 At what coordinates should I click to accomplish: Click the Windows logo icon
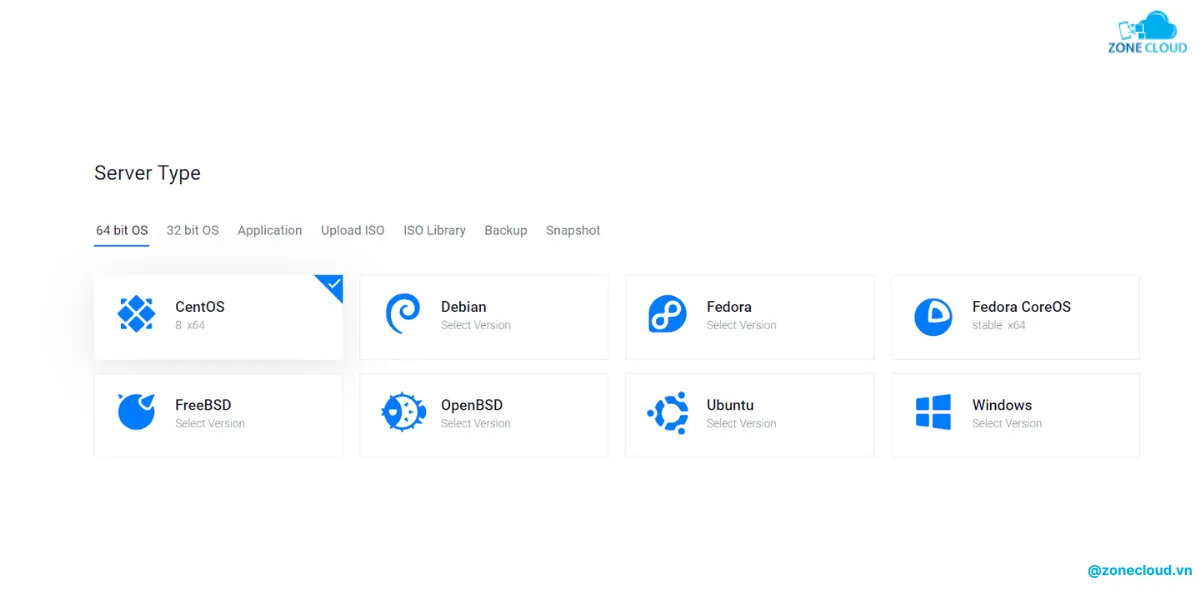click(x=933, y=412)
